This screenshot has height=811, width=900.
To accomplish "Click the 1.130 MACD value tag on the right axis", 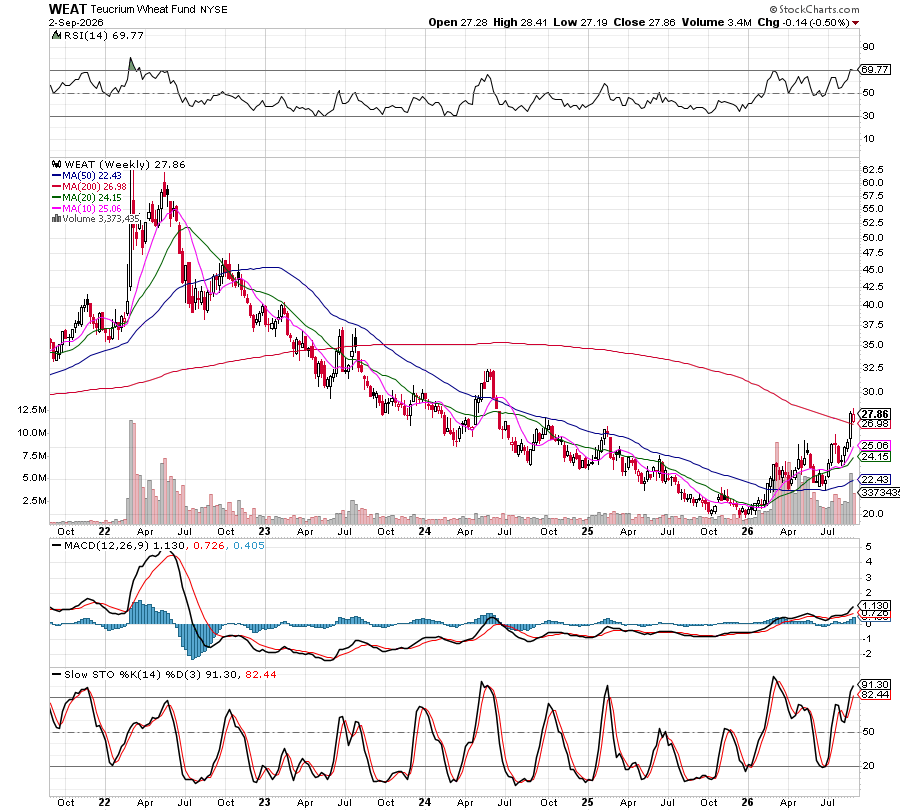I will [875, 606].
